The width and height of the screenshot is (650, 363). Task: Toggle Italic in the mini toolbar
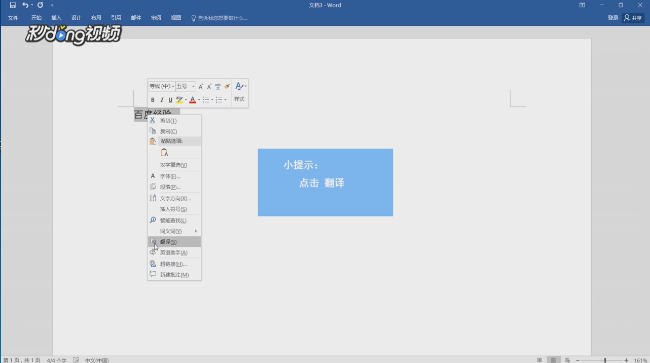pyautogui.click(x=161, y=100)
